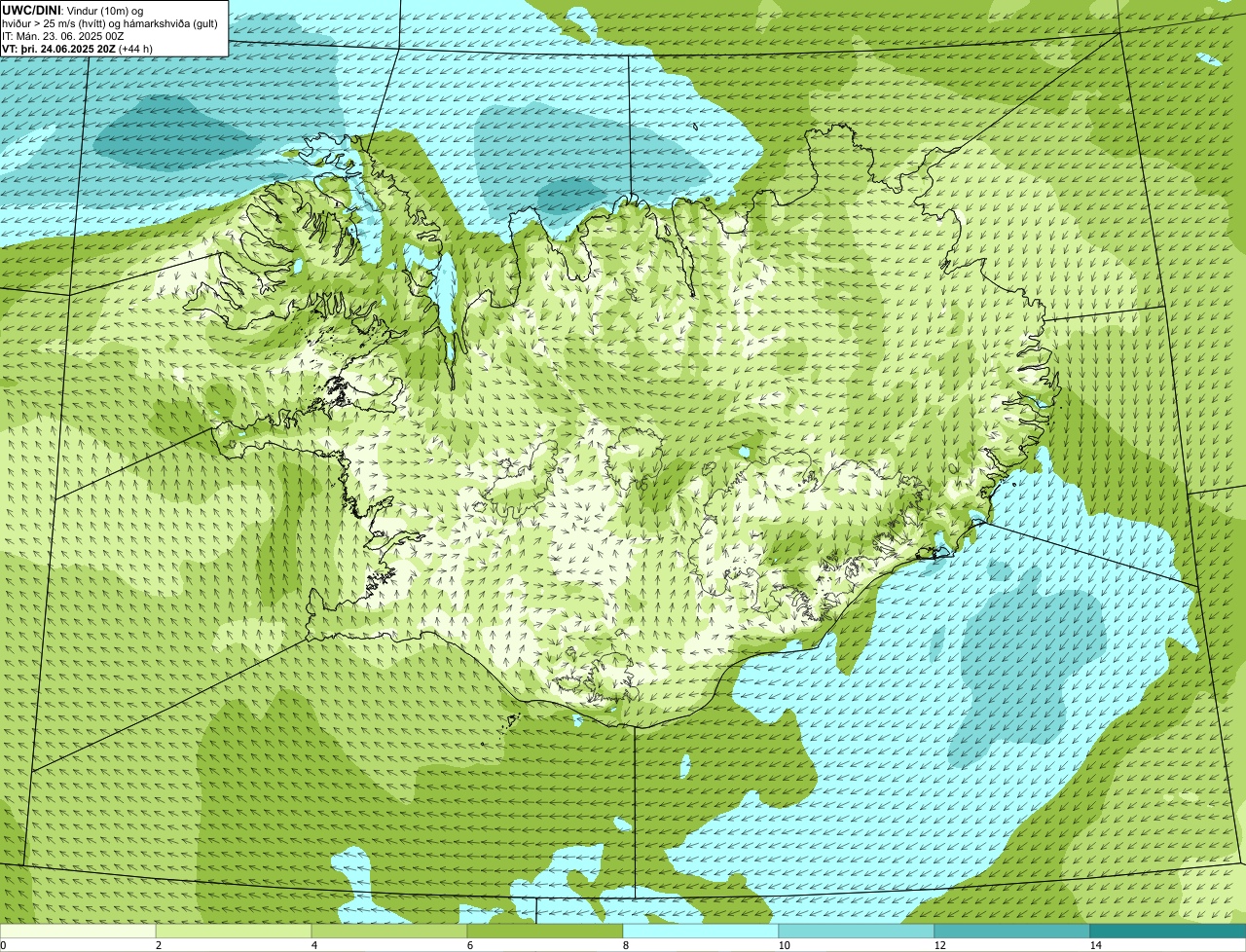This screenshot has height=952, width=1246.
Task: Click the color bar label '12'
Action: point(939,945)
